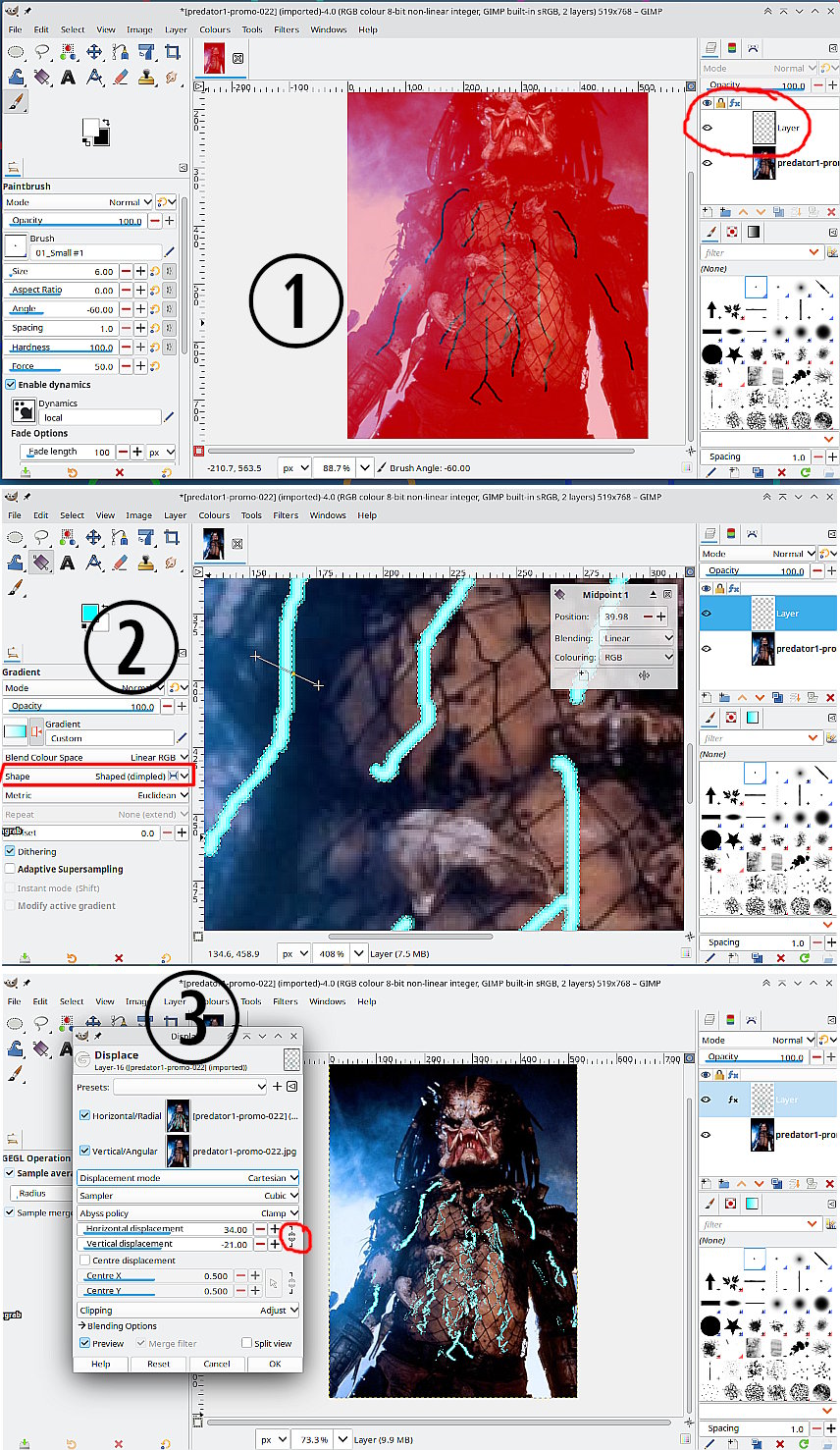The width and height of the screenshot is (840, 1450).
Task: Enable Adaptive Supersampling checkbox
Action: coord(10,869)
